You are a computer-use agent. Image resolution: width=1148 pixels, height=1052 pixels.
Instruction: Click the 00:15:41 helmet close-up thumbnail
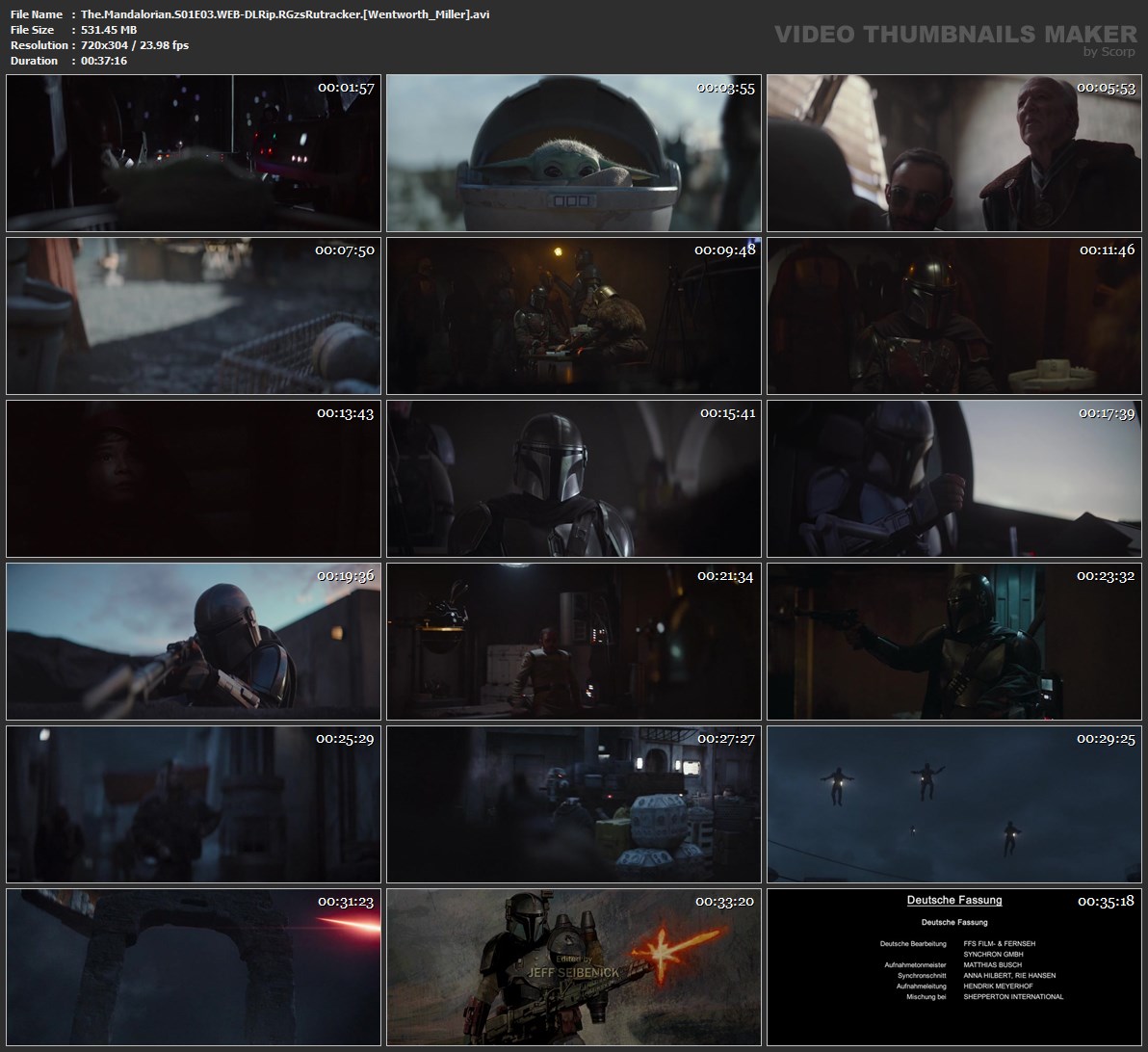574,479
